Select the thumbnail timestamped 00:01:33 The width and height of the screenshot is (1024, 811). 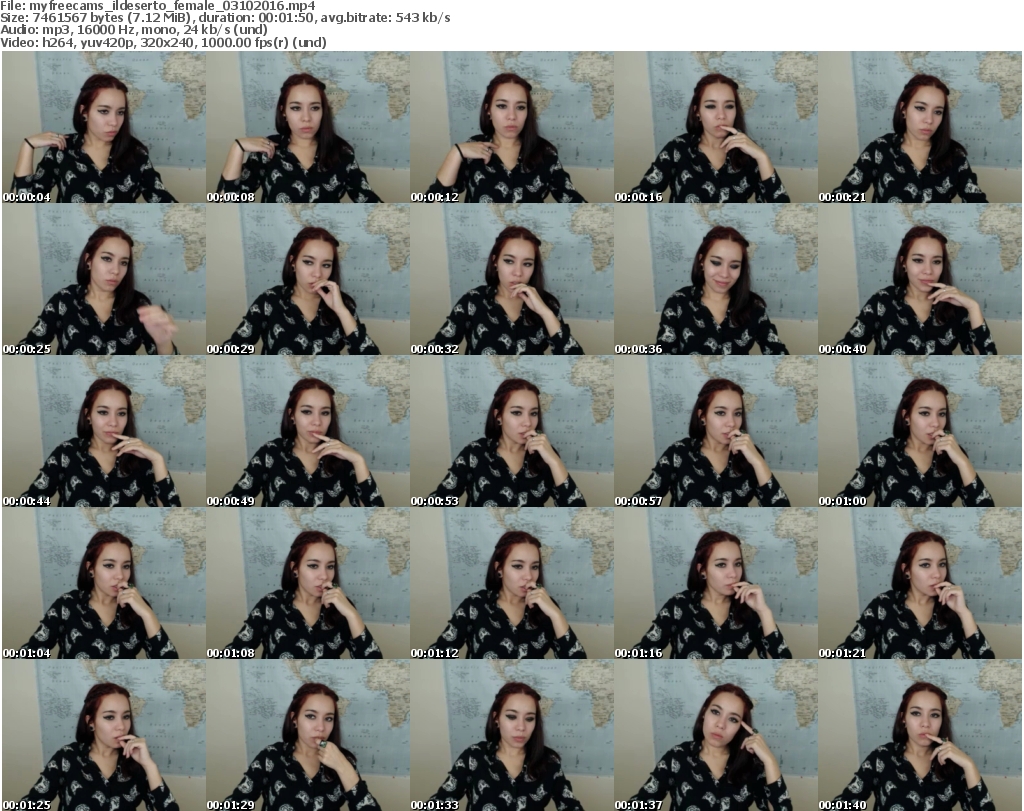(x=512, y=735)
